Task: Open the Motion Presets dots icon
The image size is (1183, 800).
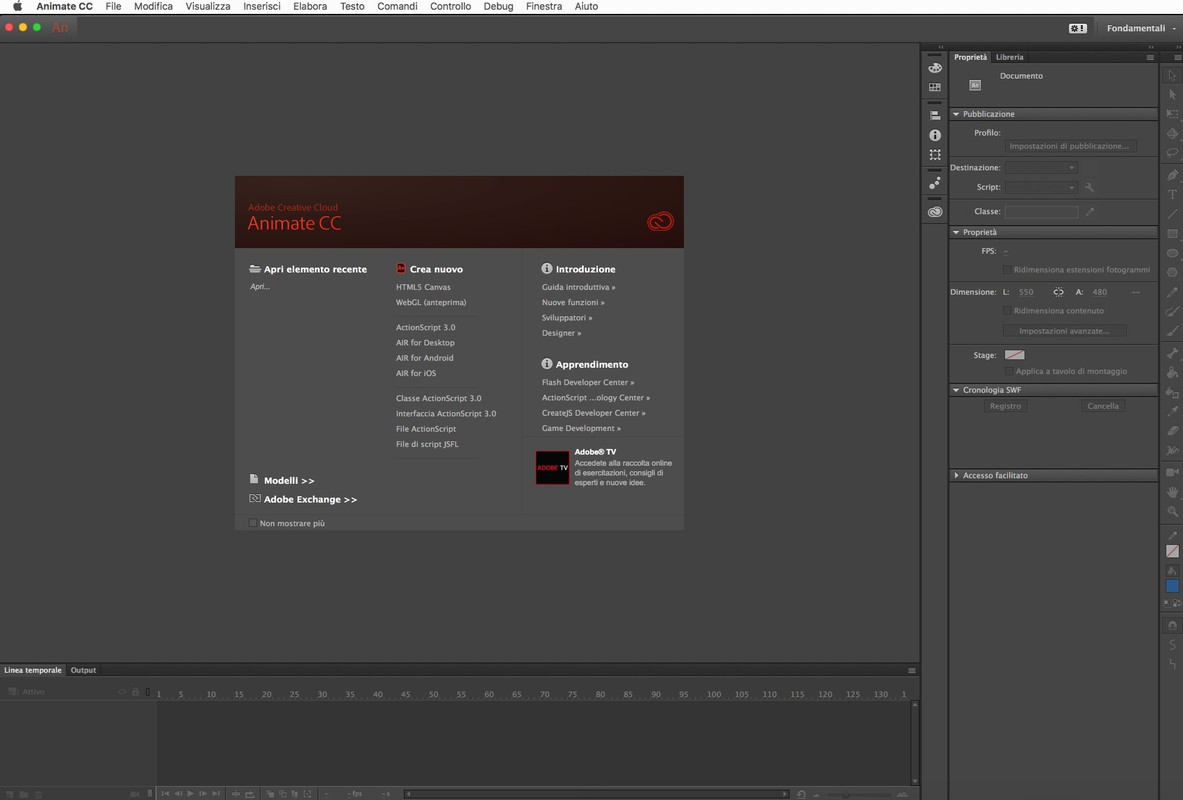Action: (x=935, y=183)
